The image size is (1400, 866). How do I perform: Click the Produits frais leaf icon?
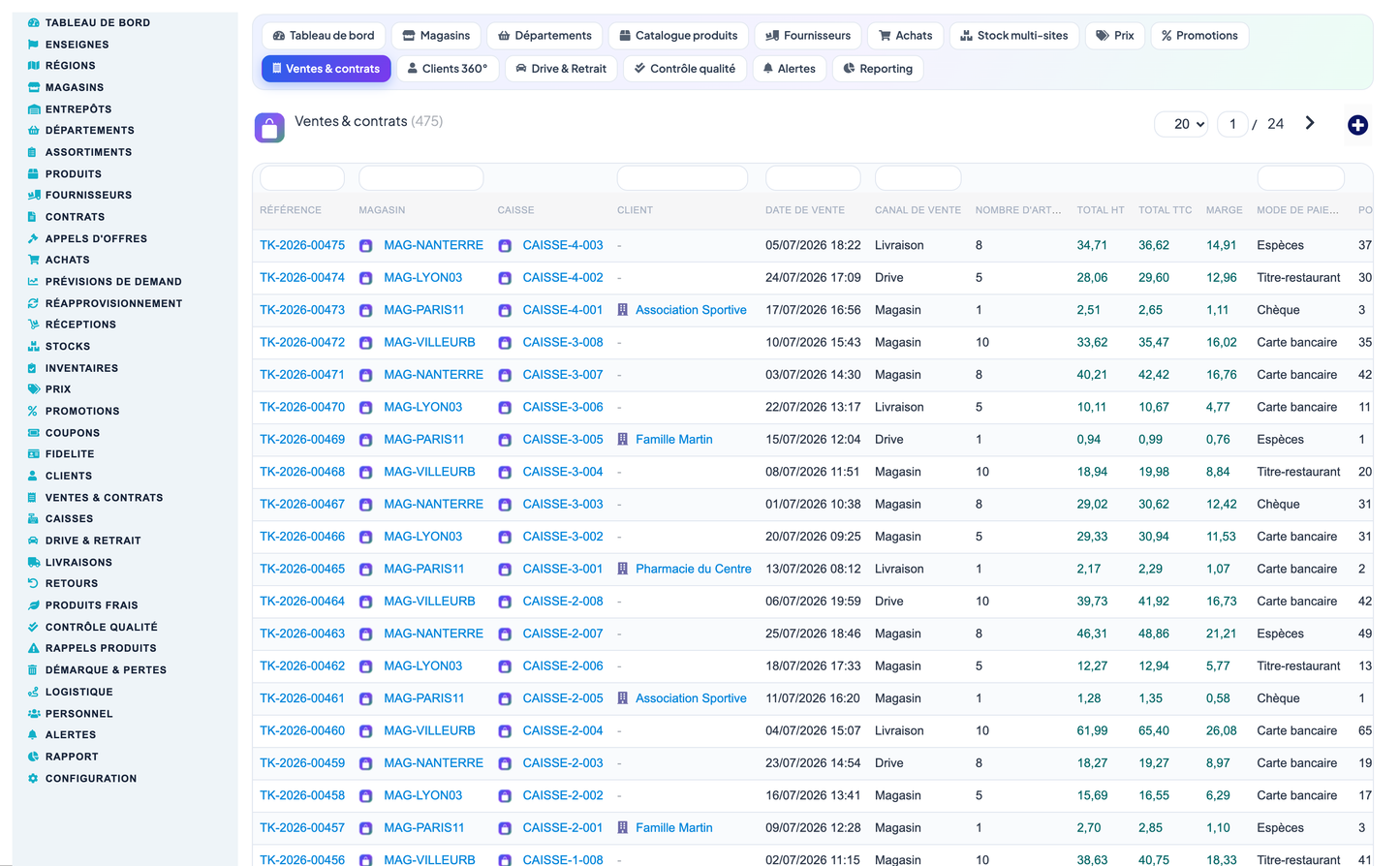(x=33, y=605)
